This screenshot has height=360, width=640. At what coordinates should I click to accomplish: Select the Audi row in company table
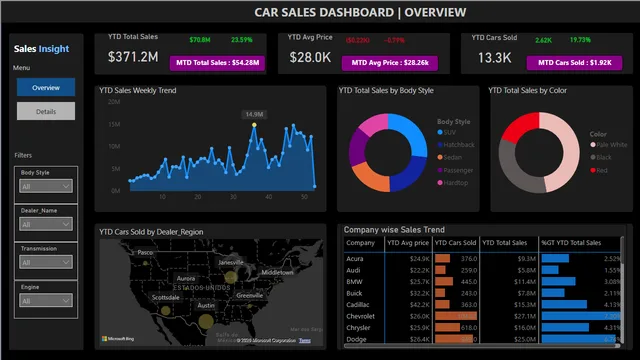[482, 270]
